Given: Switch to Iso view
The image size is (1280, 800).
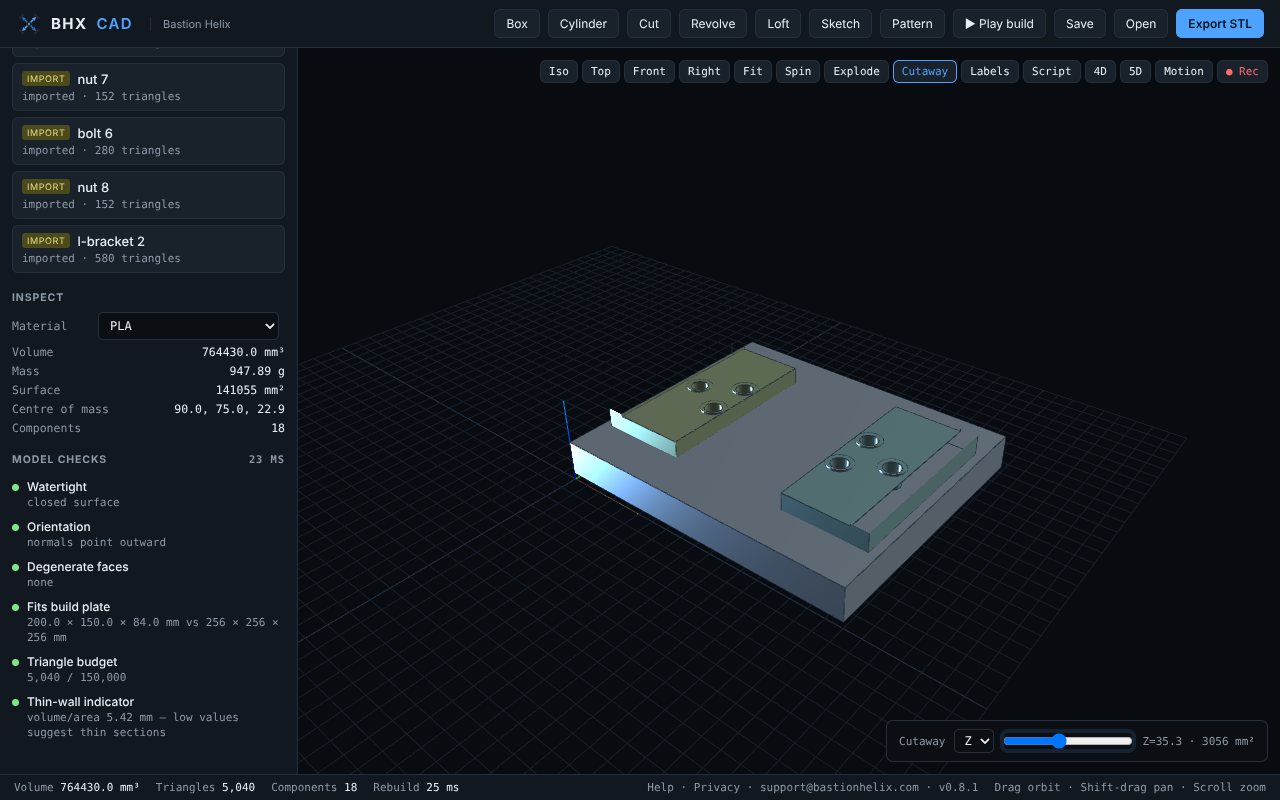Looking at the screenshot, I should pyautogui.click(x=559, y=71).
